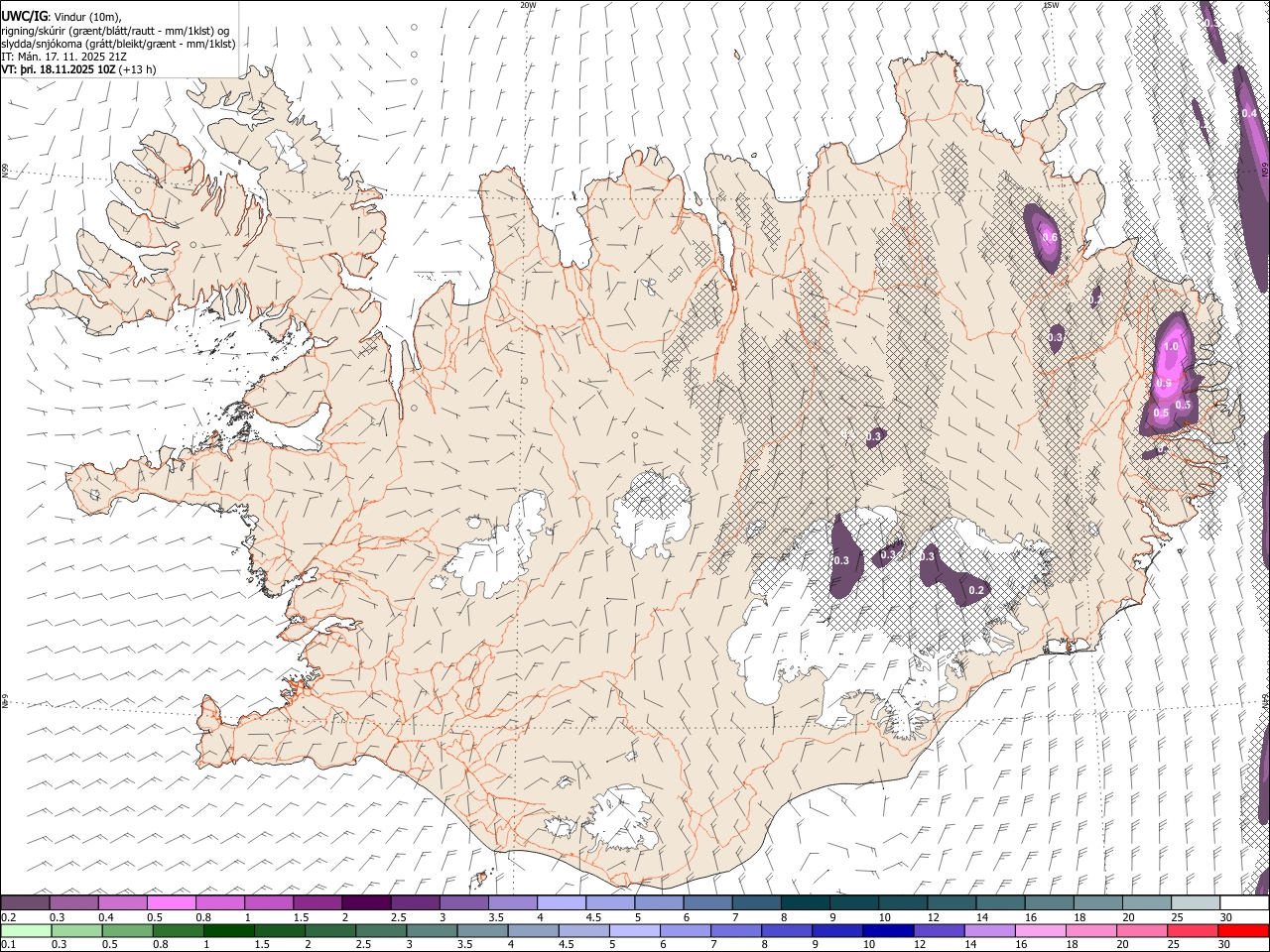
Task: Click the pale grey swatch labeled 25 in the upper scale
Action: pyautogui.click(x=1197, y=902)
